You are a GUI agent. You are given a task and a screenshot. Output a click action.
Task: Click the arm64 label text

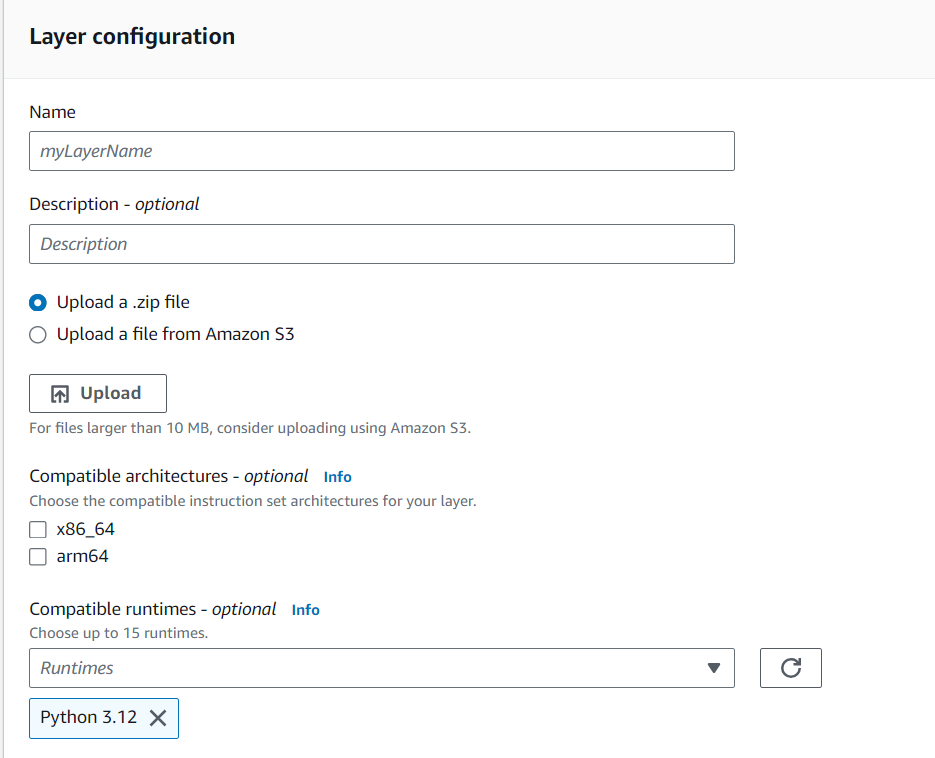pos(82,557)
